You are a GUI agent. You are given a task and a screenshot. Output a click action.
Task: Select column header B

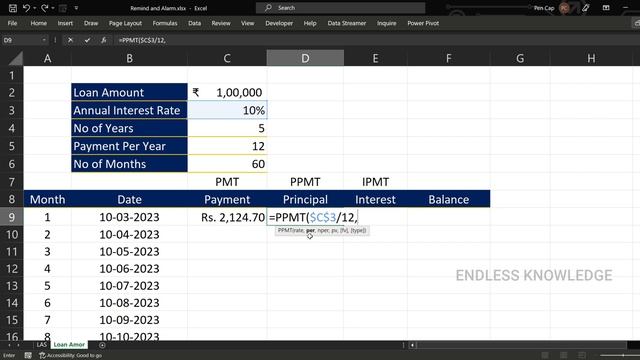tap(129, 58)
